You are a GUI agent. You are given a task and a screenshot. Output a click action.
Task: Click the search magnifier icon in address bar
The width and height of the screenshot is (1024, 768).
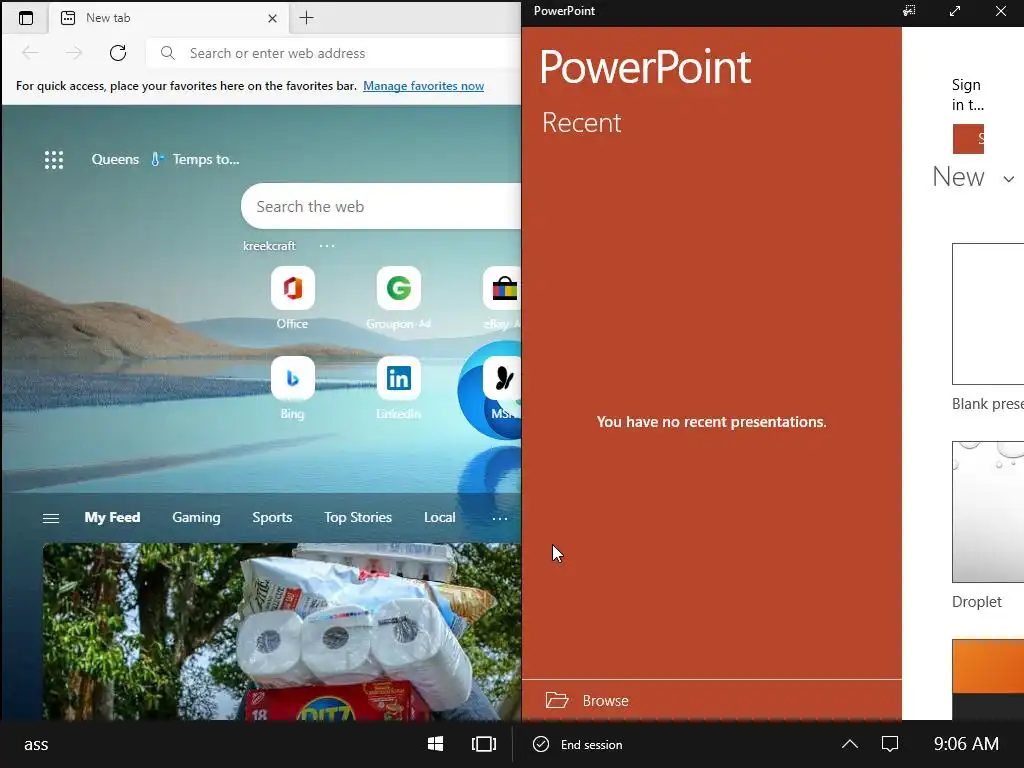(168, 53)
